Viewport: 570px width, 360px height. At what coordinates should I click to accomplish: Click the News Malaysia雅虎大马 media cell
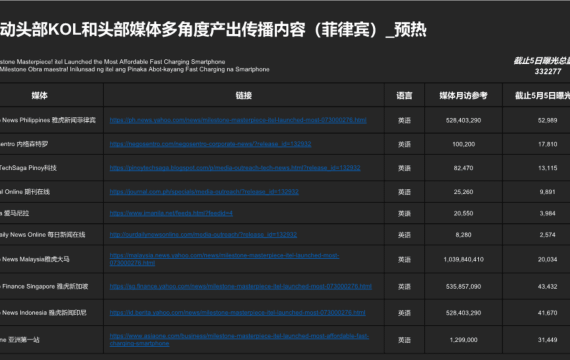pyautogui.click(x=35, y=259)
